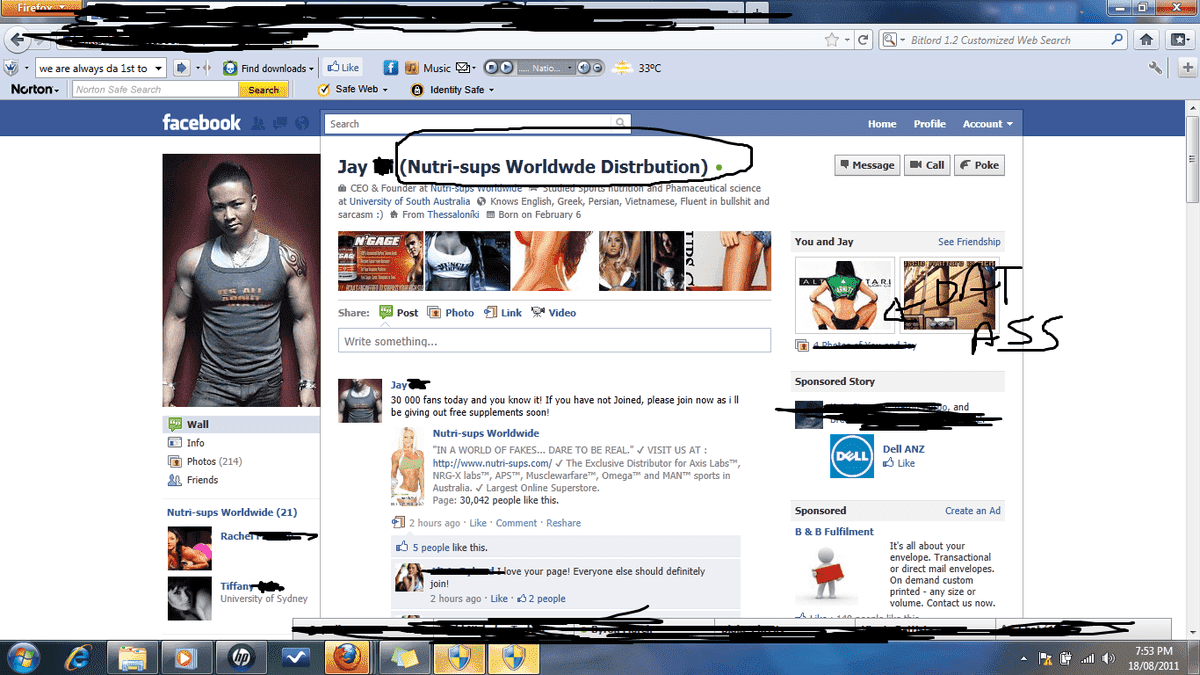The image size is (1200, 675).
Task: Reload the page with the refresh icon
Action: tap(864, 40)
